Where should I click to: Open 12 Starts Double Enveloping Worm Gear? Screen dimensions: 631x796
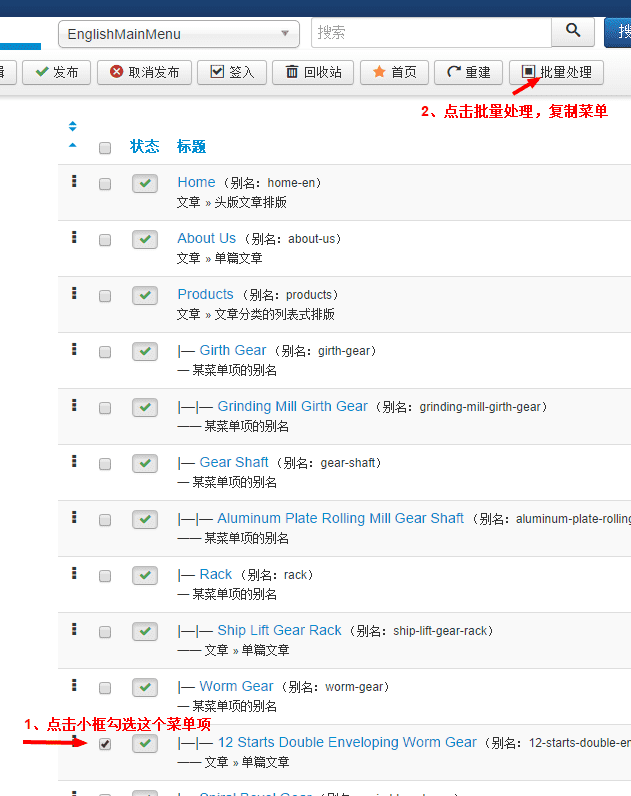click(x=347, y=742)
